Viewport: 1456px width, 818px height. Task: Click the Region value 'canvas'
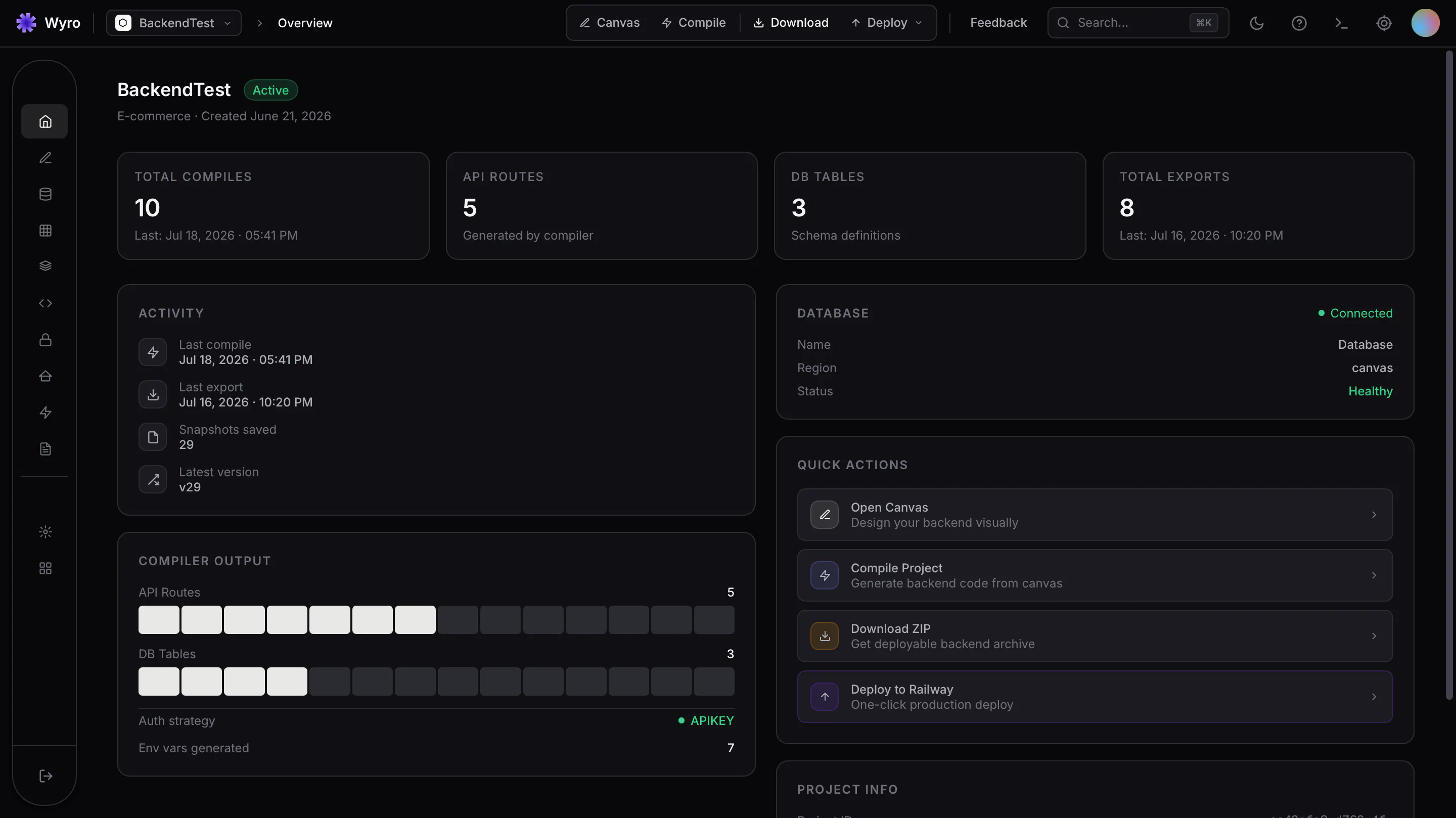(x=1372, y=368)
